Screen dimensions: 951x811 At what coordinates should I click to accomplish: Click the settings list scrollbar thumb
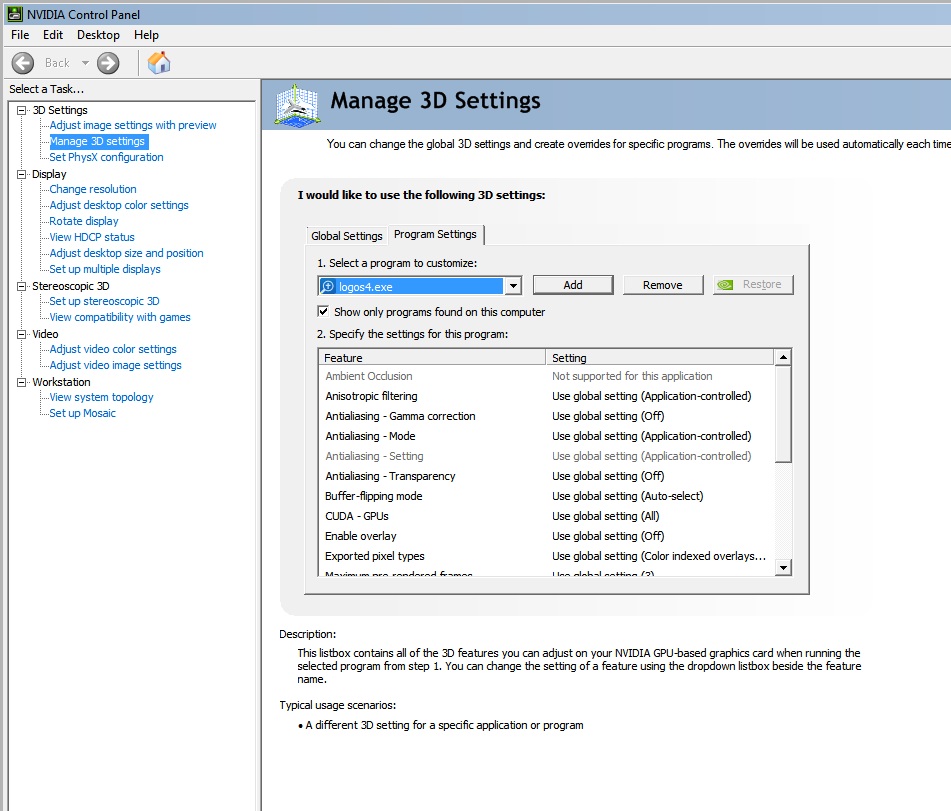tap(783, 414)
